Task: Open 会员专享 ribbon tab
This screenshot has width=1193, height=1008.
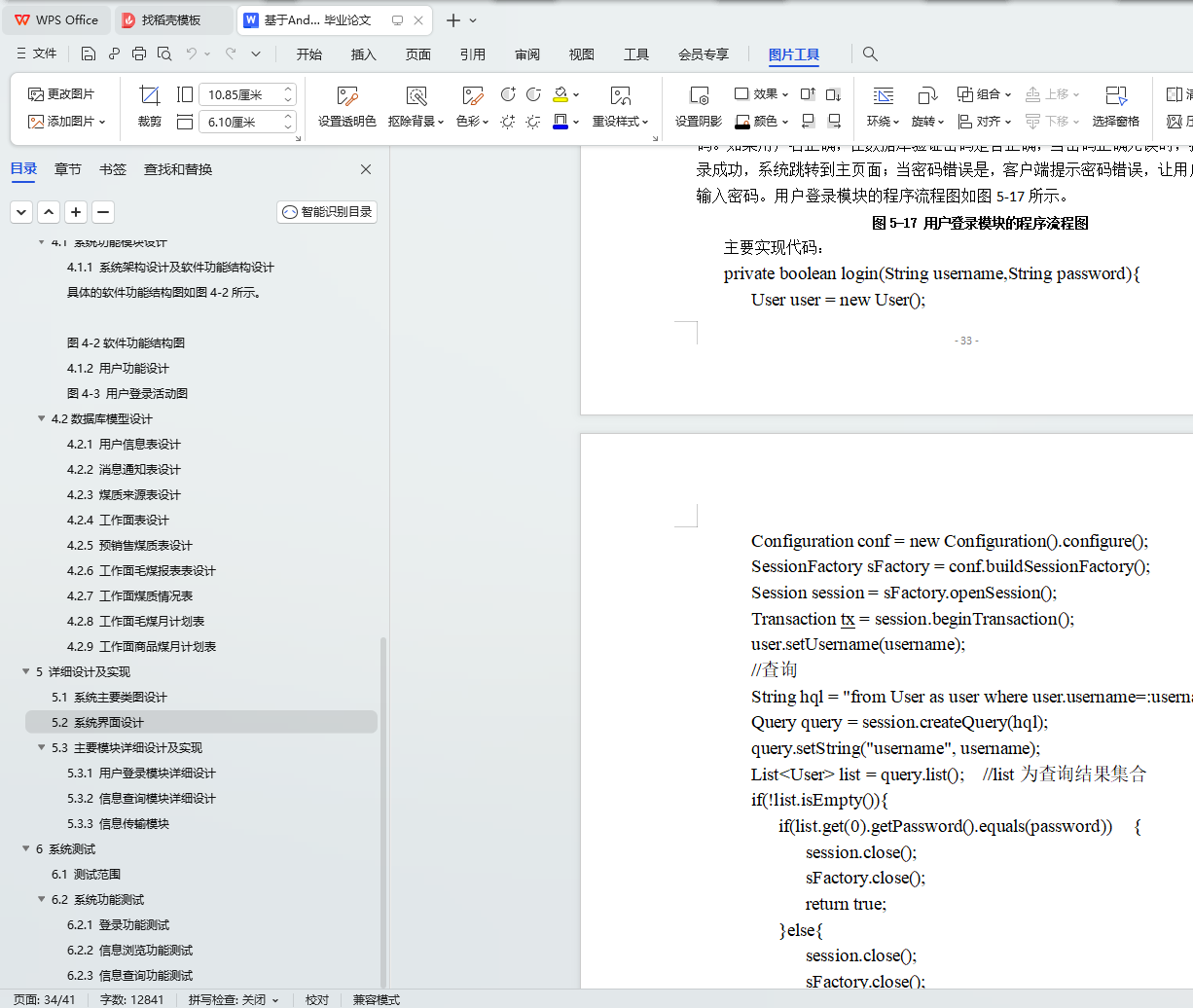Action: click(704, 54)
